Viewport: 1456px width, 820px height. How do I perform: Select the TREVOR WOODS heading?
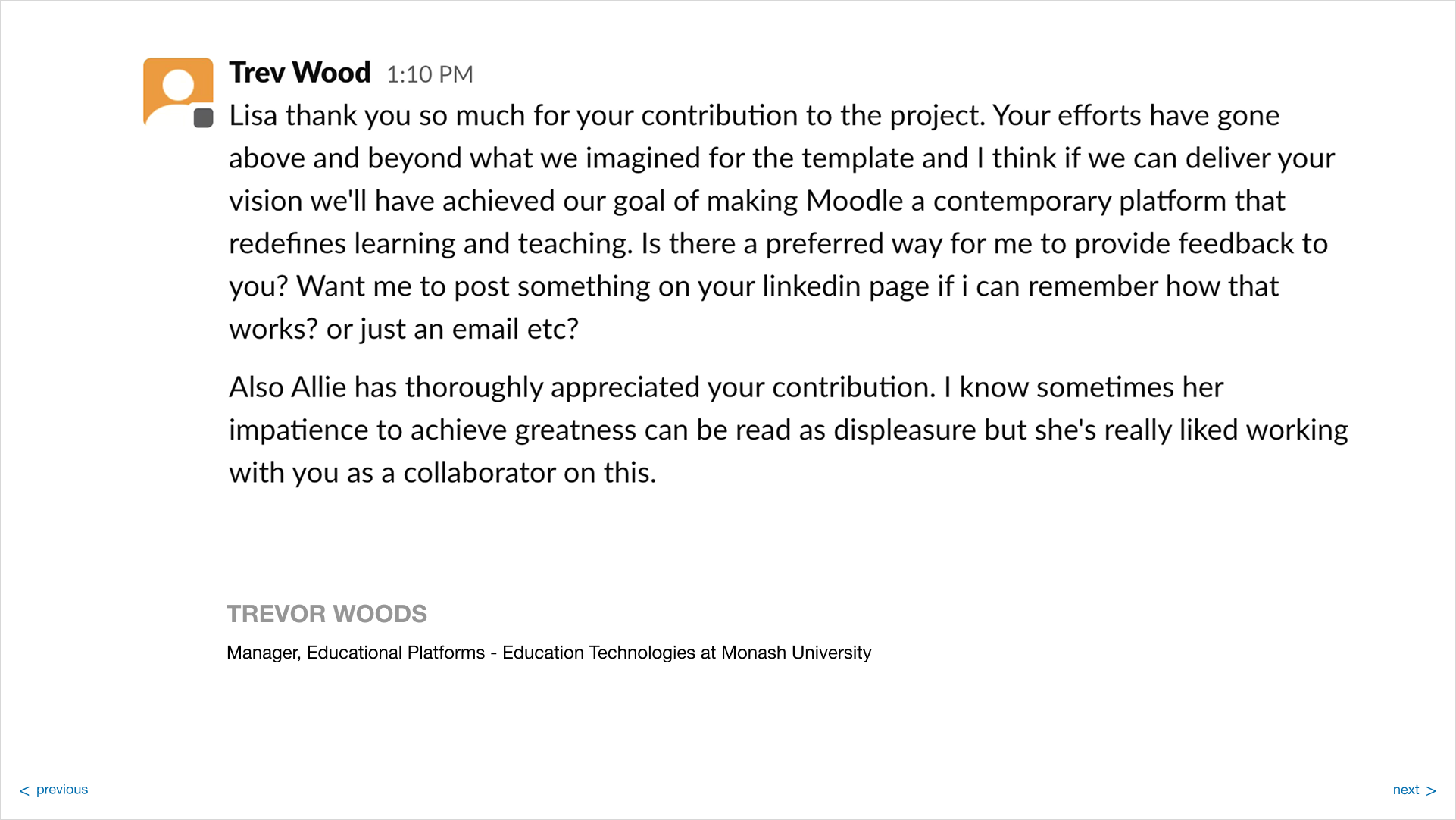[327, 614]
